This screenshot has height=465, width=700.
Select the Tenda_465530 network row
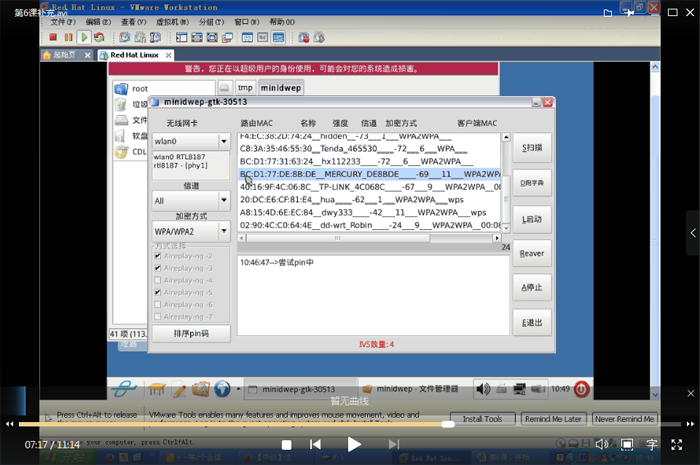point(369,148)
